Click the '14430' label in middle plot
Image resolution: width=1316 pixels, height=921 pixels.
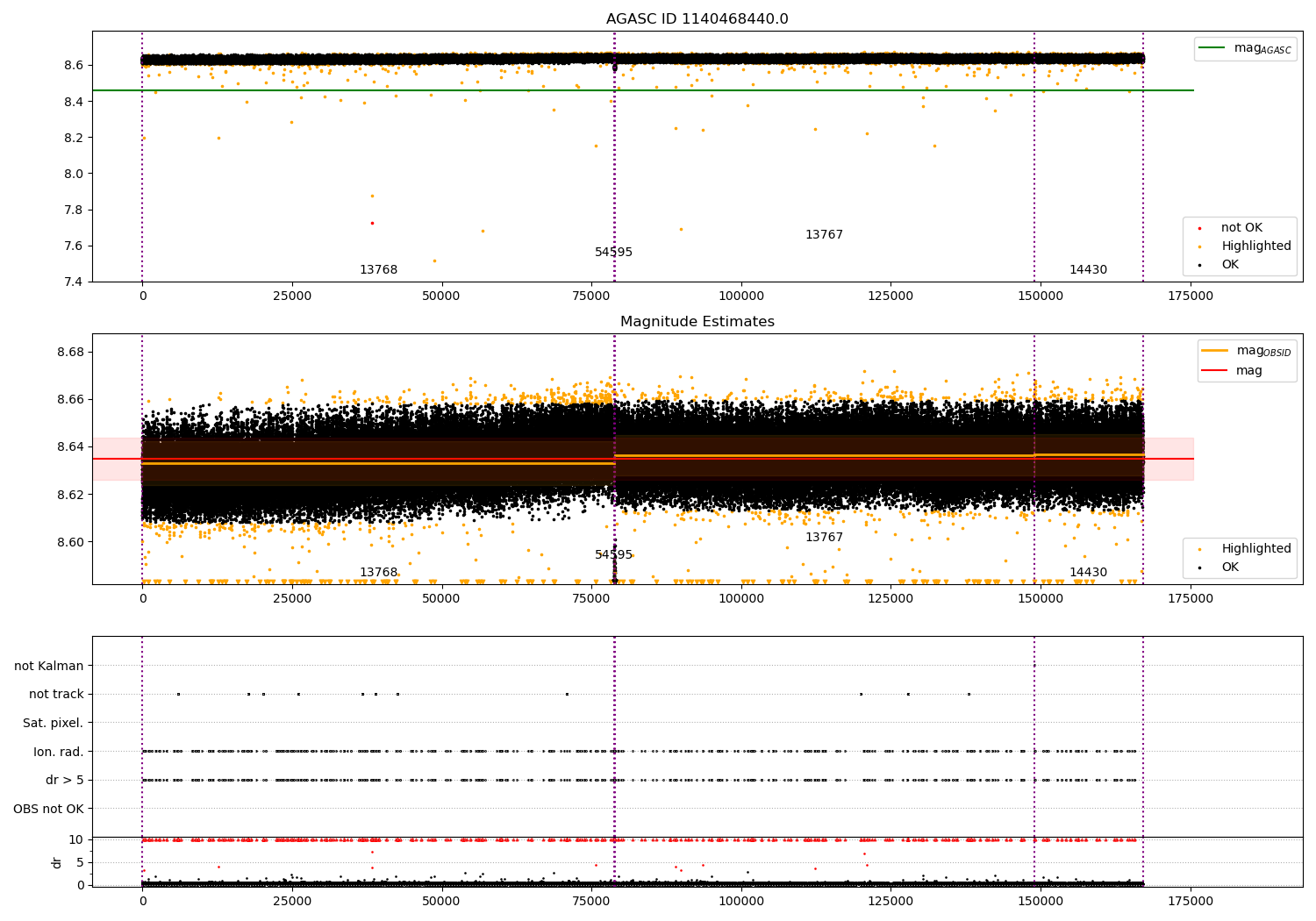point(1088,573)
